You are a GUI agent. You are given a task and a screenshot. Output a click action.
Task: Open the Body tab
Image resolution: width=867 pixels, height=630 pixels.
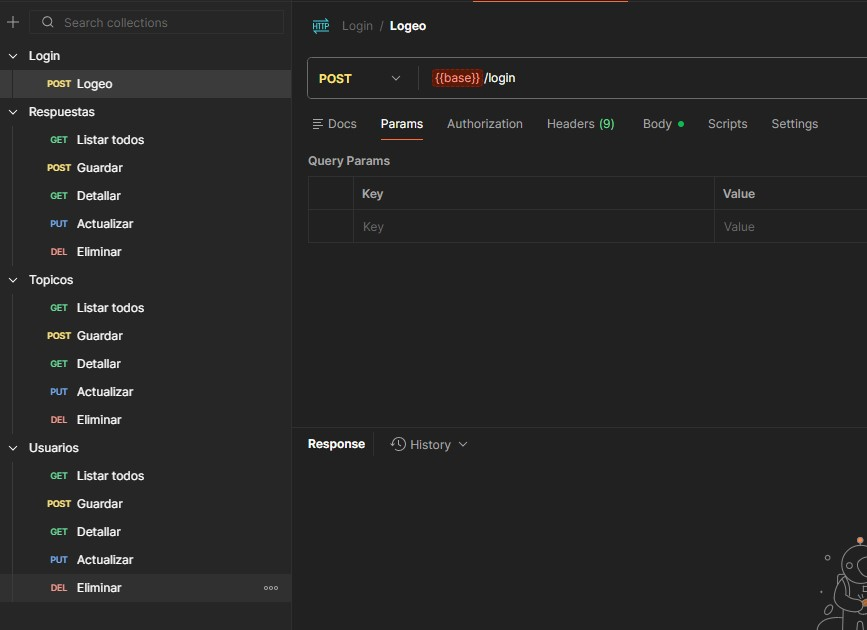657,124
